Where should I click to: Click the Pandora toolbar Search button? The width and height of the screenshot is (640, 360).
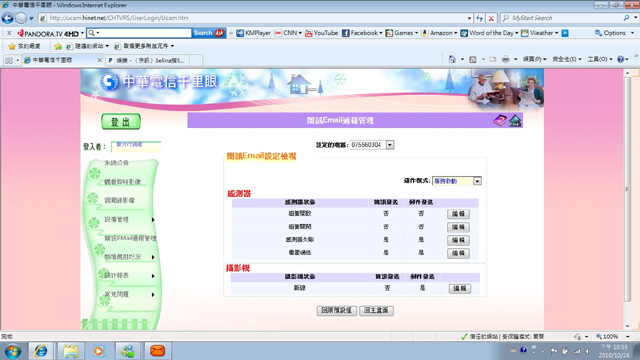[x=209, y=33]
